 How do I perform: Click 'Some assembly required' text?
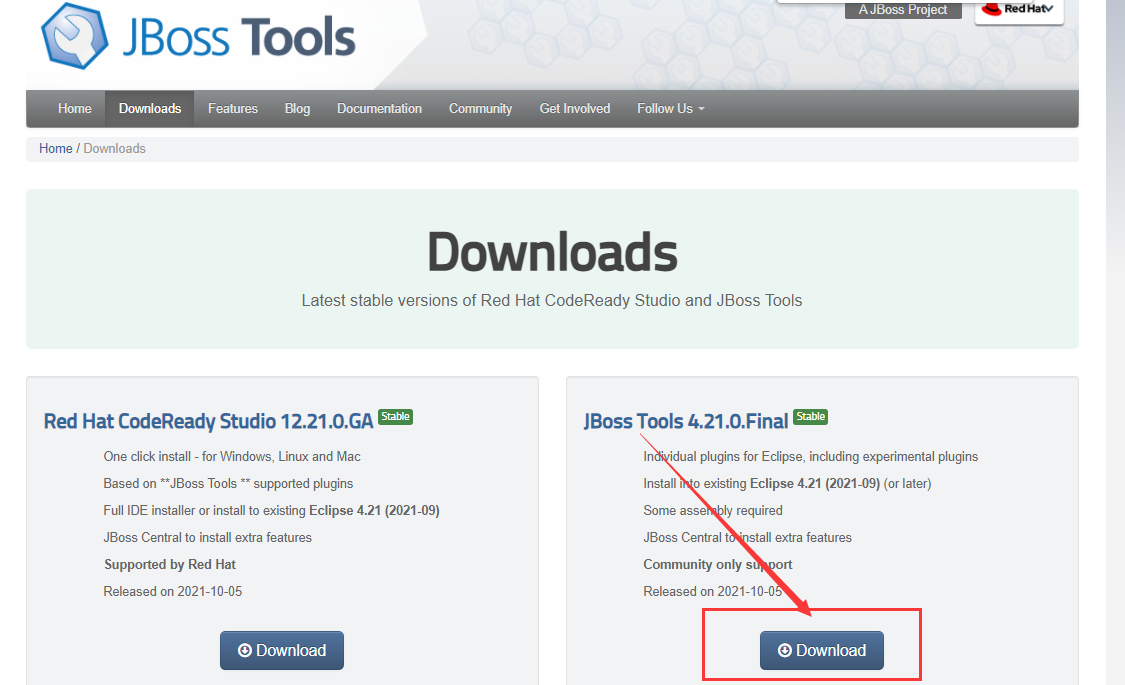pyautogui.click(x=713, y=511)
